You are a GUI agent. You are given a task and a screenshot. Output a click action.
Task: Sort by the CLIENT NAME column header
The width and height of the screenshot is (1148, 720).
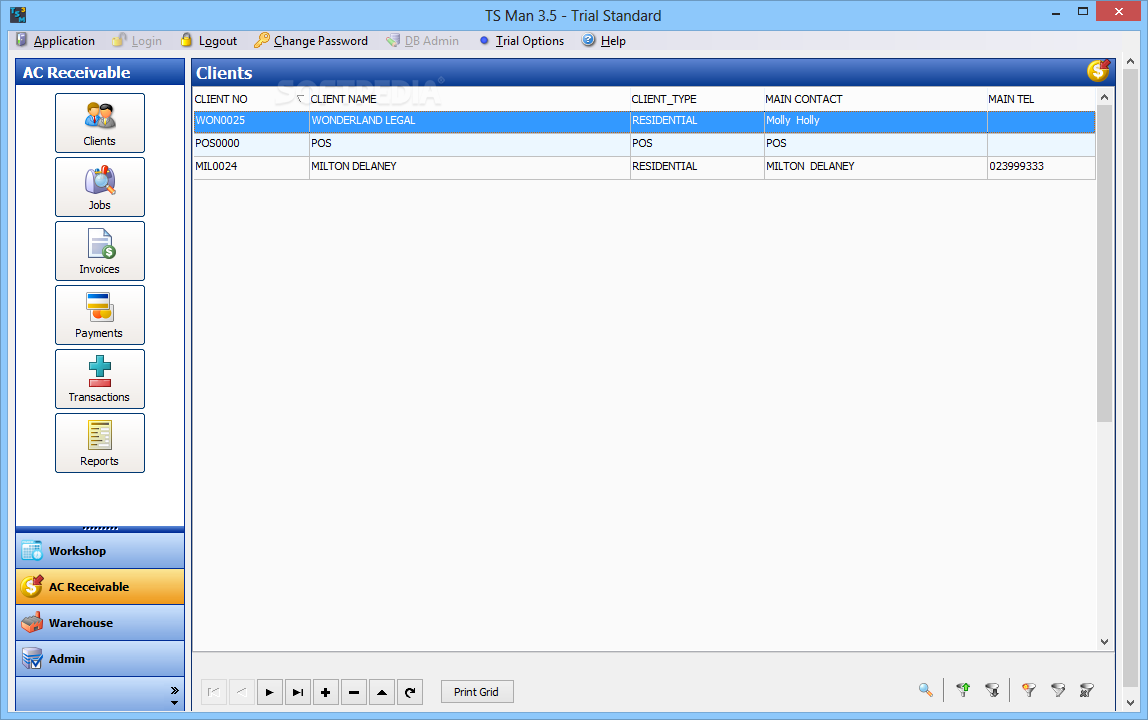click(x=469, y=99)
